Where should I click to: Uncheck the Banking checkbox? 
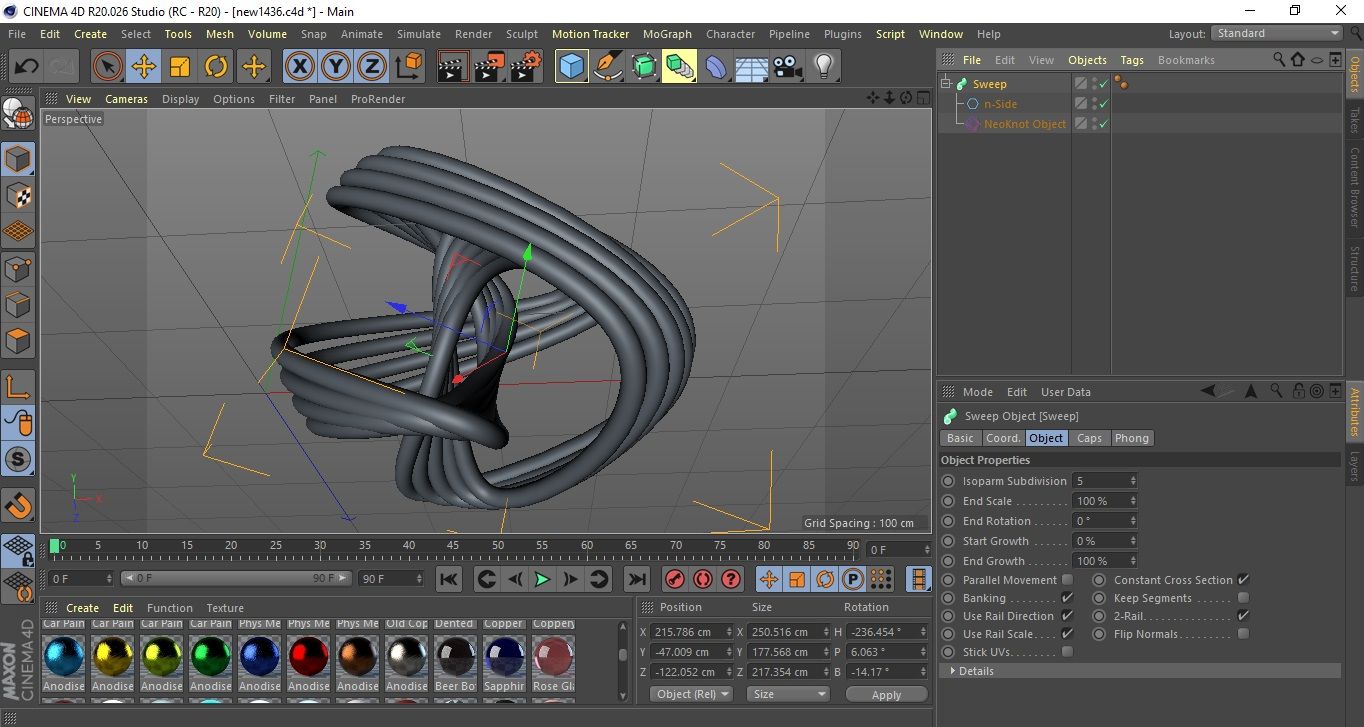point(1067,598)
